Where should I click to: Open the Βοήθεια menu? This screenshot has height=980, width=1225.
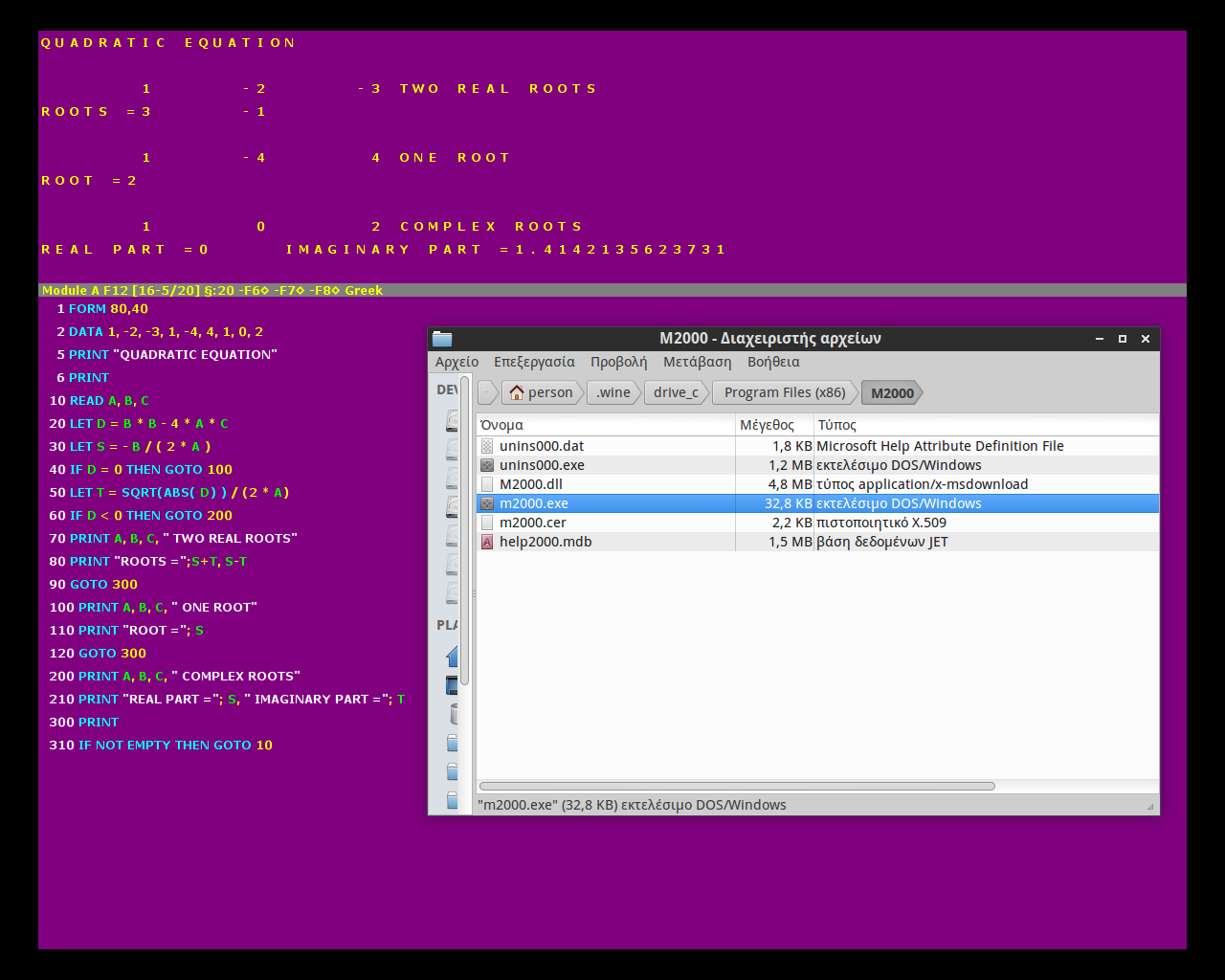(773, 362)
